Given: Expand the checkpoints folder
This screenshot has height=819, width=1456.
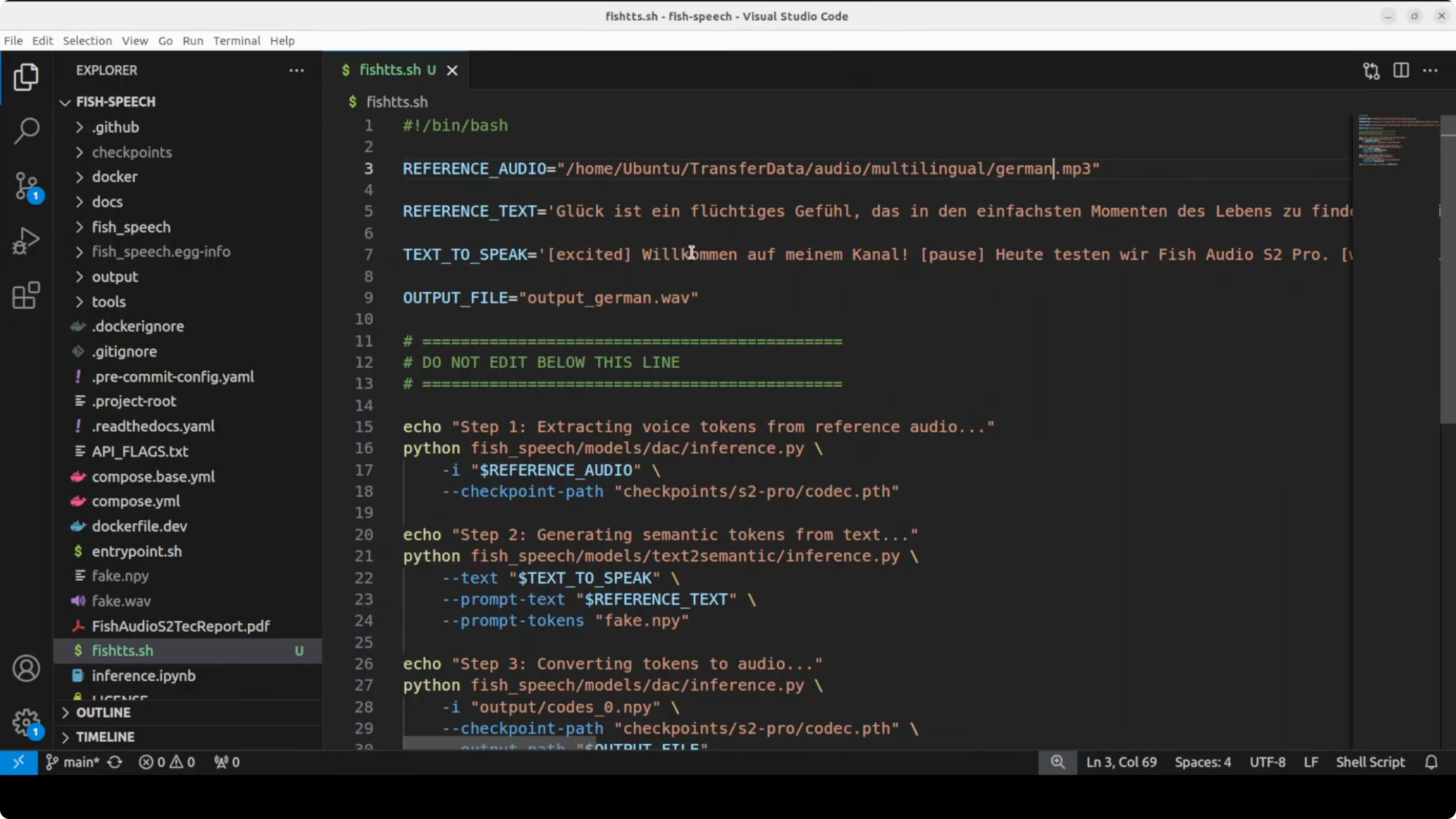Looking at the screenshot, I should pos(132,153).
